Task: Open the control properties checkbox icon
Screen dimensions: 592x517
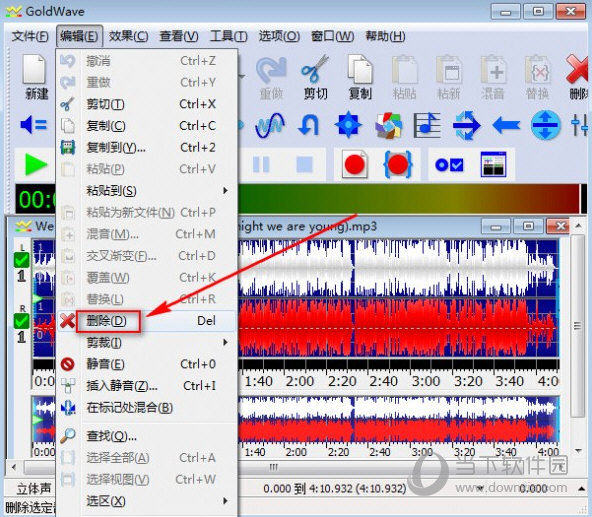Action: pyautogui.click(x=449, y=165)
